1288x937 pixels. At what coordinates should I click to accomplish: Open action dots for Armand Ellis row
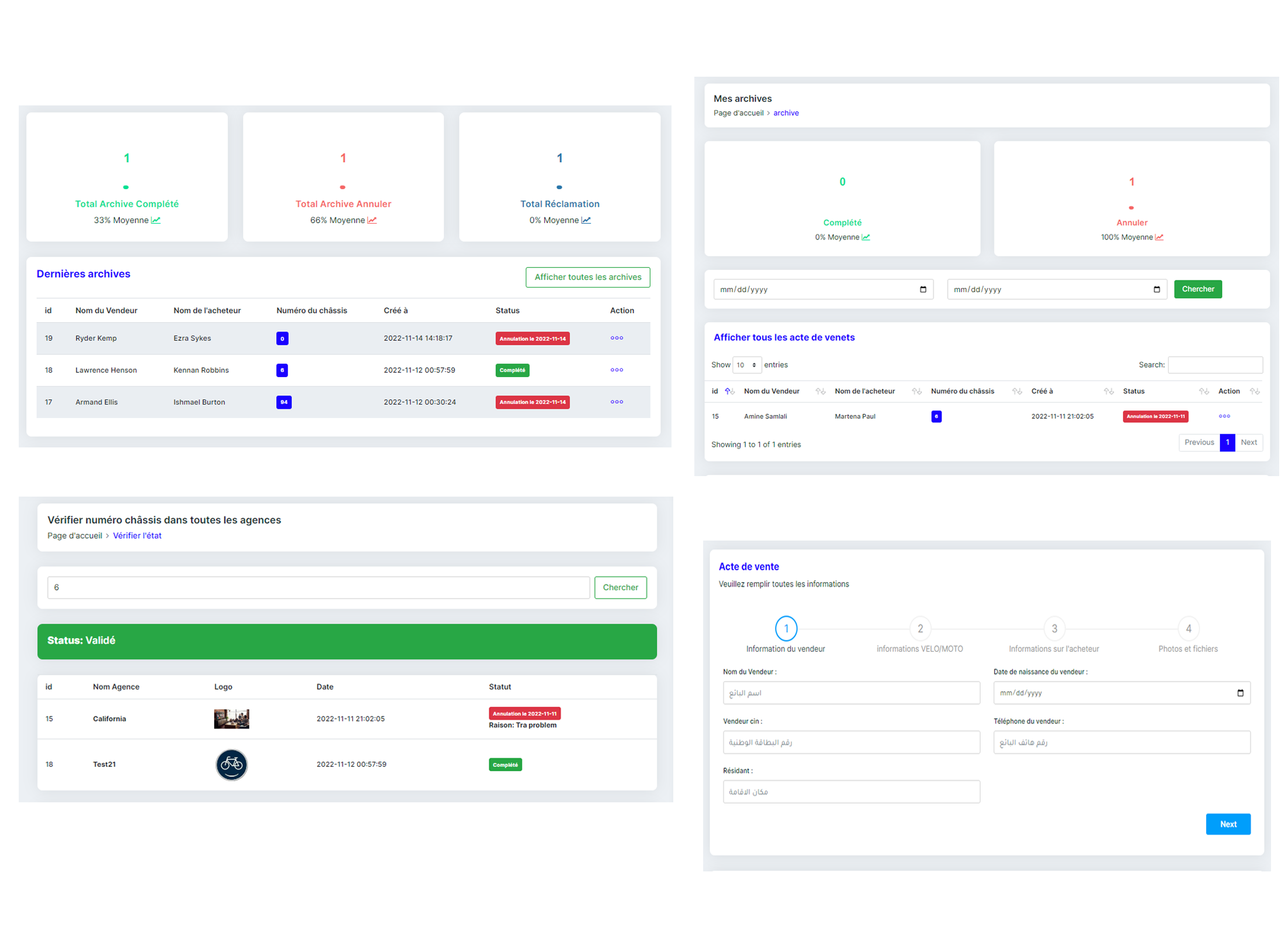click(x=616, y=402)
